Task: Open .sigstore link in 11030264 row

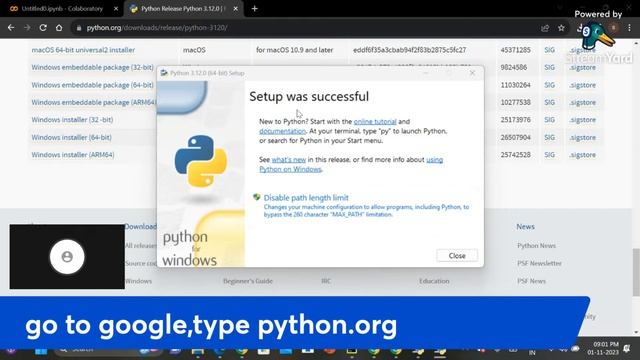Action: pyautogui.click(x=582, y=85)
